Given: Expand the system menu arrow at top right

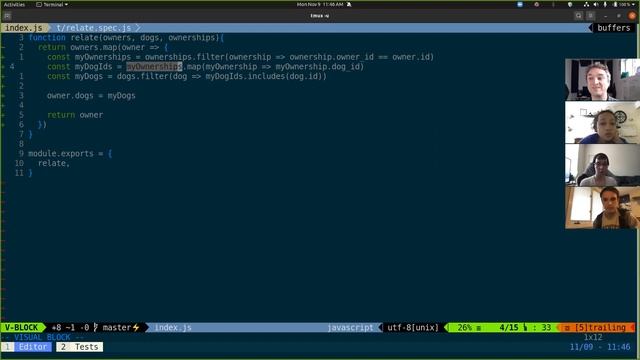Looking at the screenshot, I should [633, 4].
